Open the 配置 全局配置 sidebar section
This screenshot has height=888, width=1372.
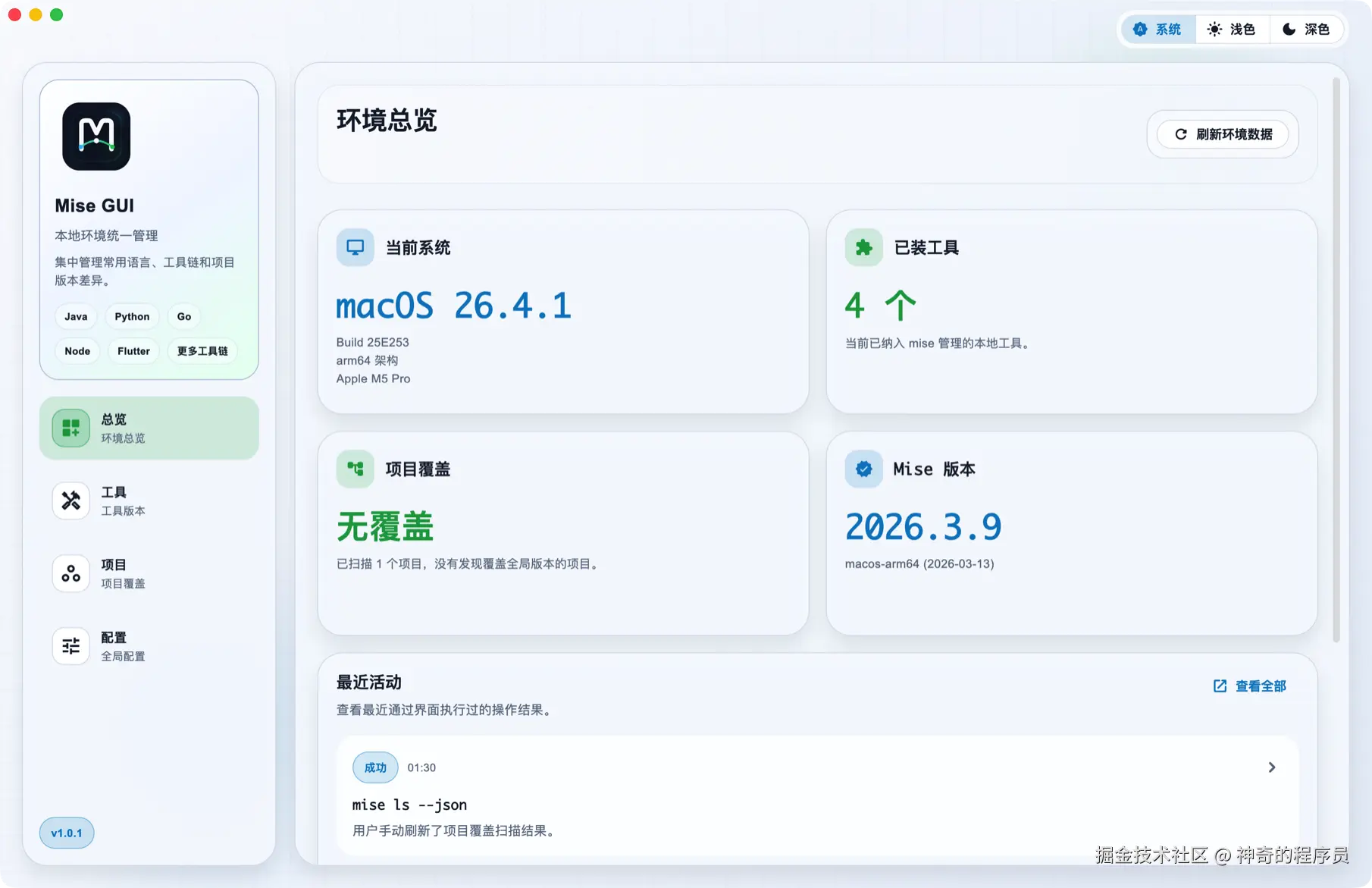149,646
